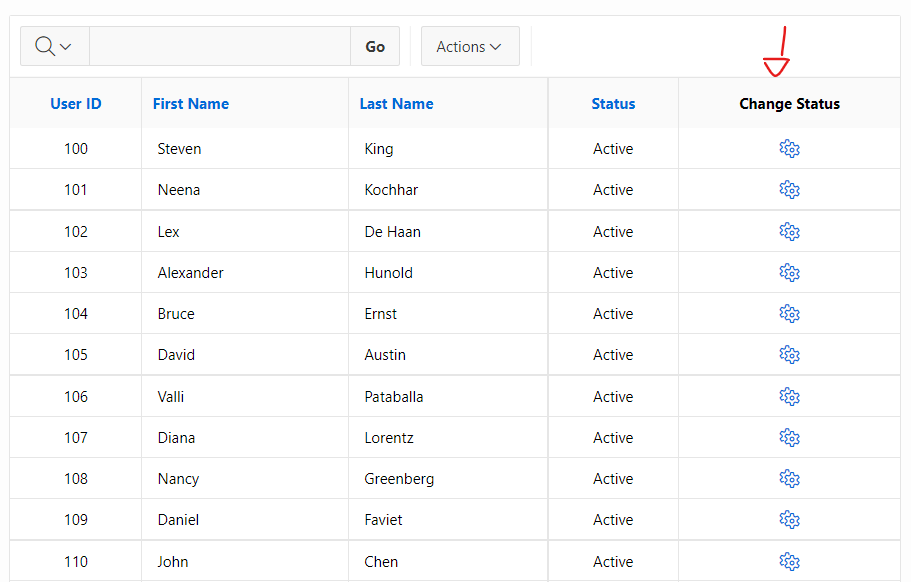This screenshot has width=911, height=582.
Task: Open the User ID column heading menu
Action: pyautogui.click(x=75, y=103)
